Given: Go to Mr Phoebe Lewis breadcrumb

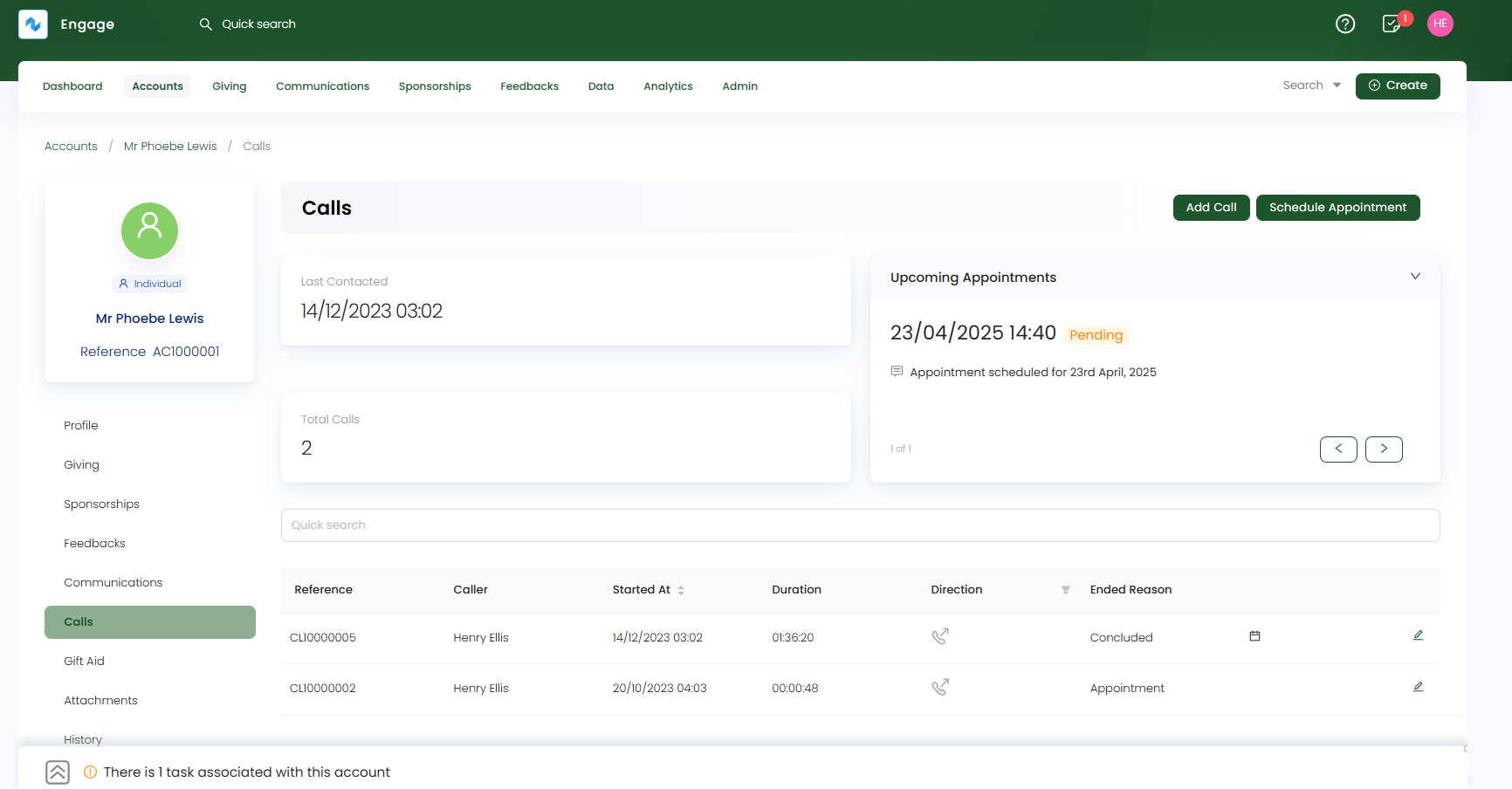Looking at the screenshot, I should (170, 147).
